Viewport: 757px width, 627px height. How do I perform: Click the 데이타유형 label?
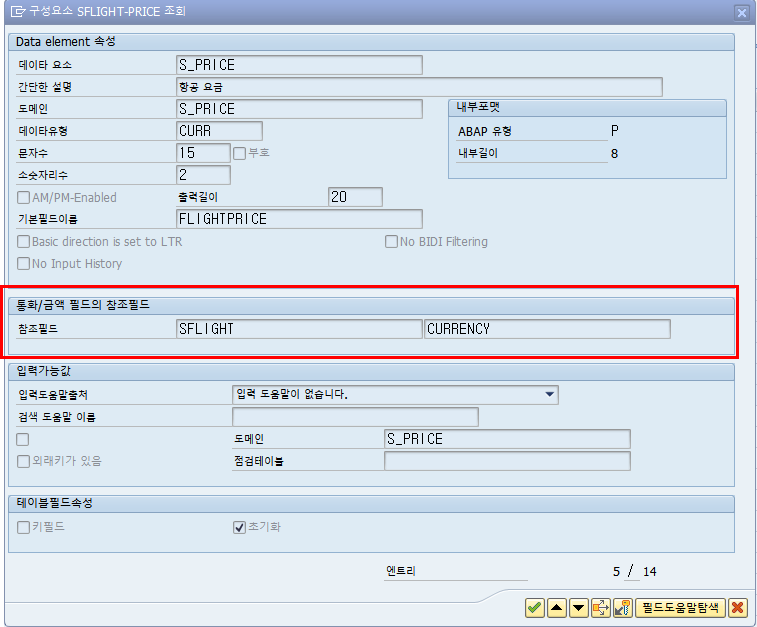click(x=42, y=131)
